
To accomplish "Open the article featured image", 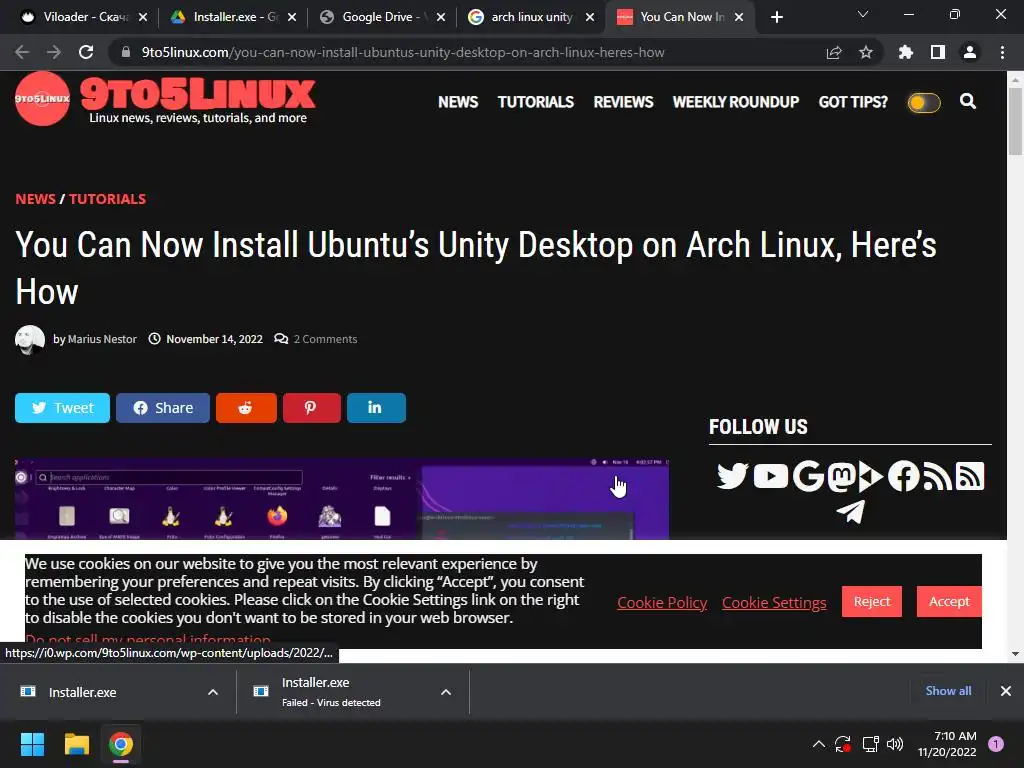I will (342, 499).
